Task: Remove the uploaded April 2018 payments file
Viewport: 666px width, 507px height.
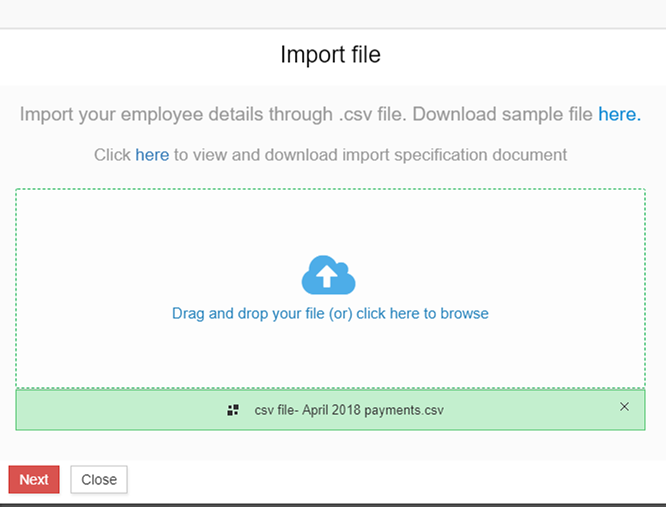Action: click(625, 406)
